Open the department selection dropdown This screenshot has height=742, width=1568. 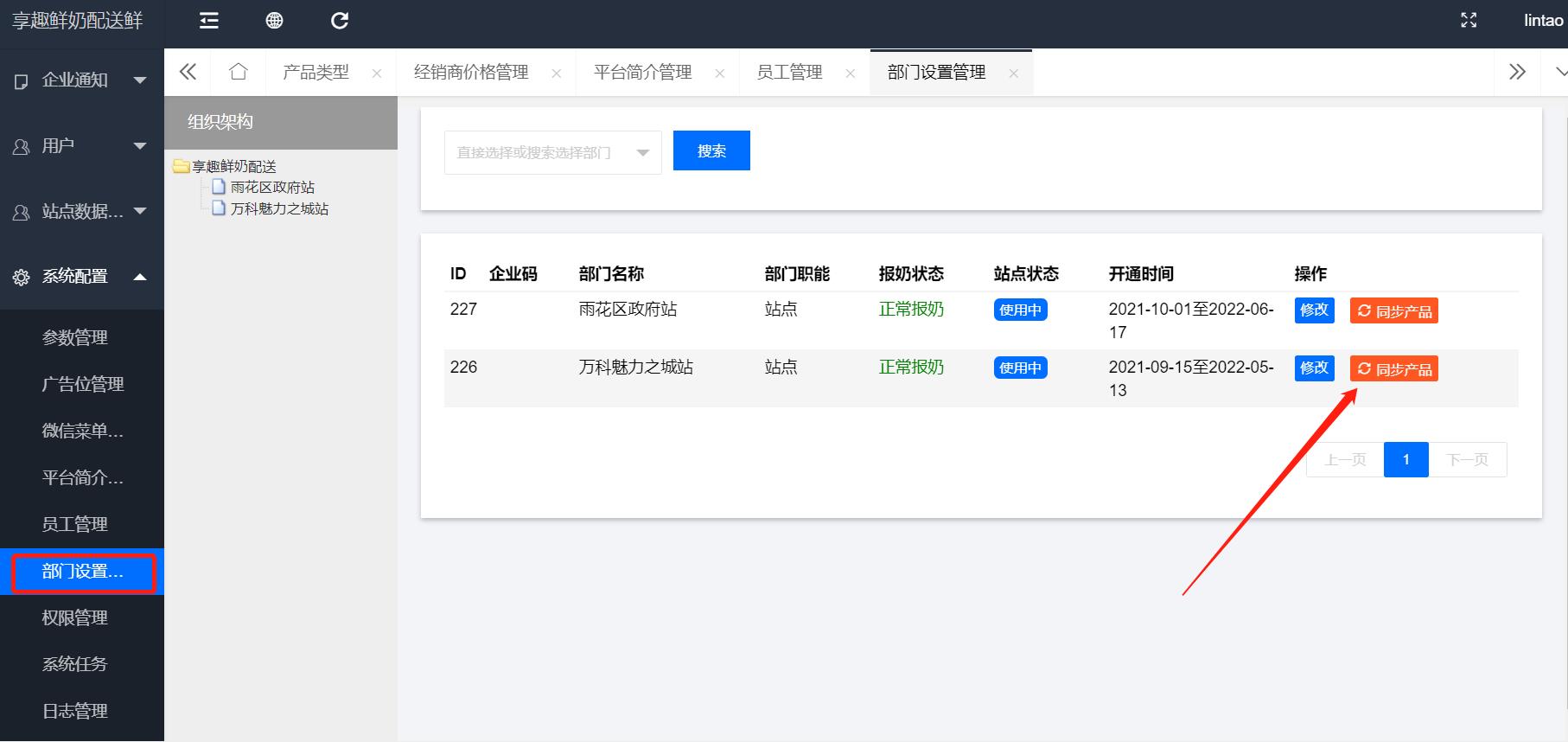(552, 153)
